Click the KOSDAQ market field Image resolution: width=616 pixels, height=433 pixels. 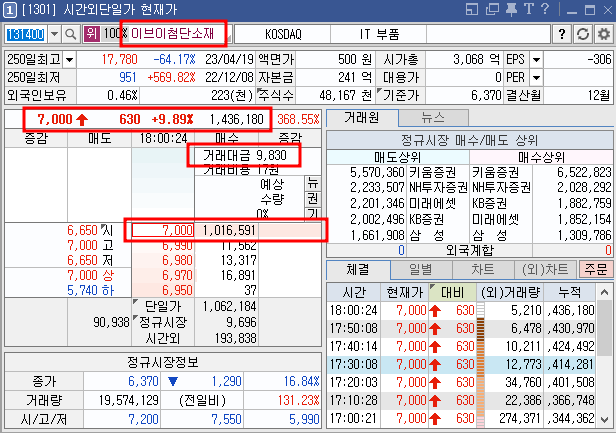pos(283,34)
